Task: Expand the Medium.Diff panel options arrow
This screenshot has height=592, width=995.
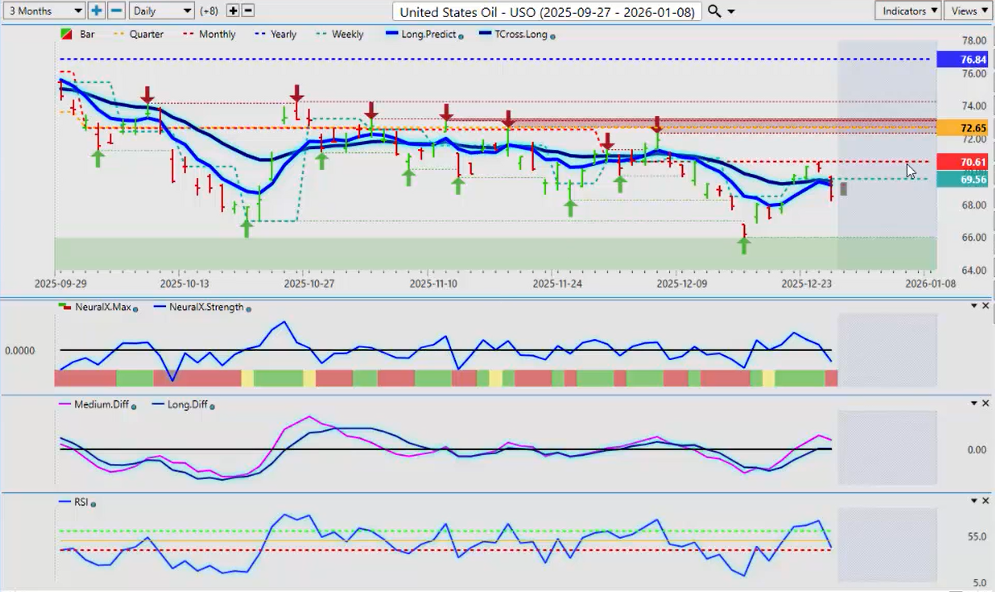Action: pos(973,403)
